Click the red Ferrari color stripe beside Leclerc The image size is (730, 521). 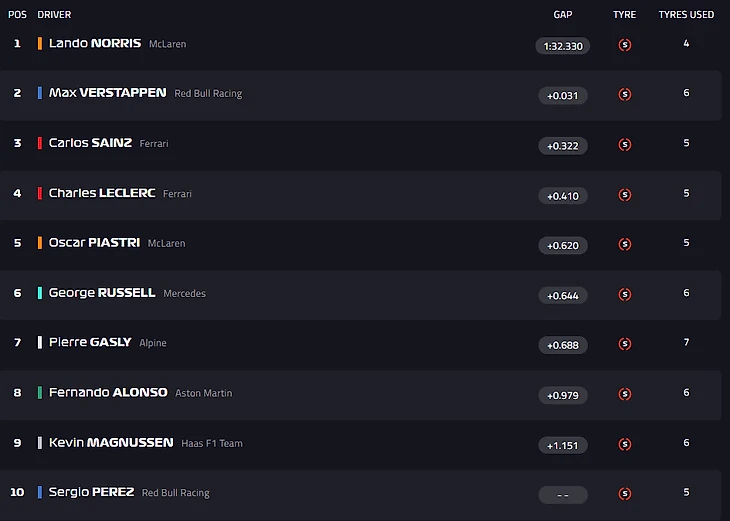click(40, 193)
